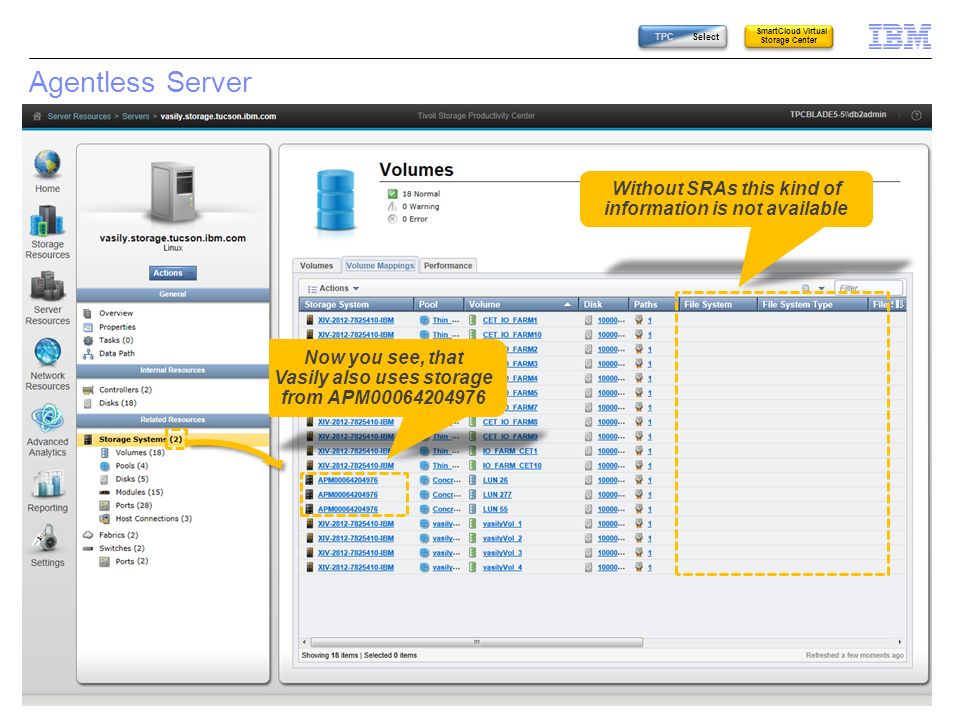This screenshot has height=720, width=960.
Task: Select Storage Systems (2) related resource
Action: pos(173,440)
